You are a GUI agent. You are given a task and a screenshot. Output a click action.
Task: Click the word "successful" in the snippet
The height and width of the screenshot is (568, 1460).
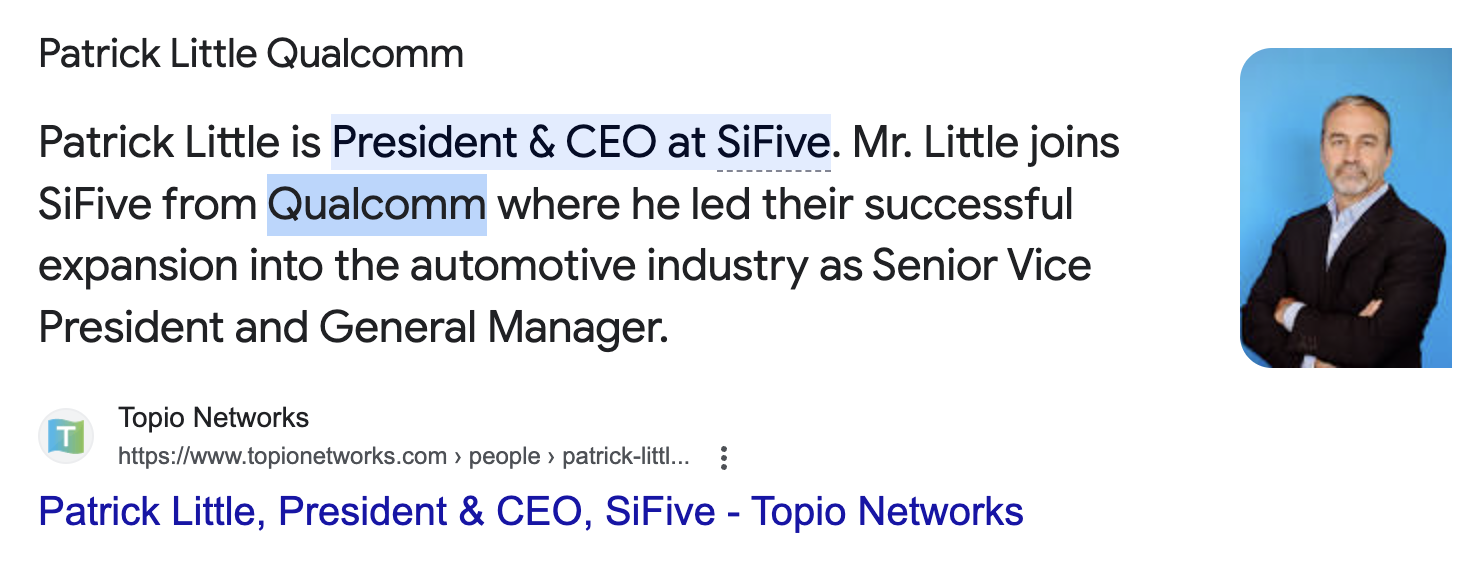click(x=968, y=205)
